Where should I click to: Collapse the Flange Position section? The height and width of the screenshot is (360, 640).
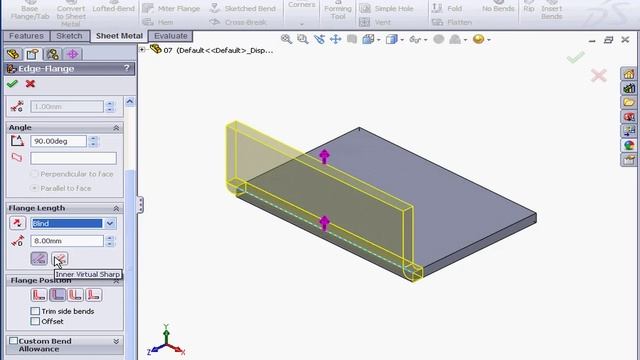116,281
